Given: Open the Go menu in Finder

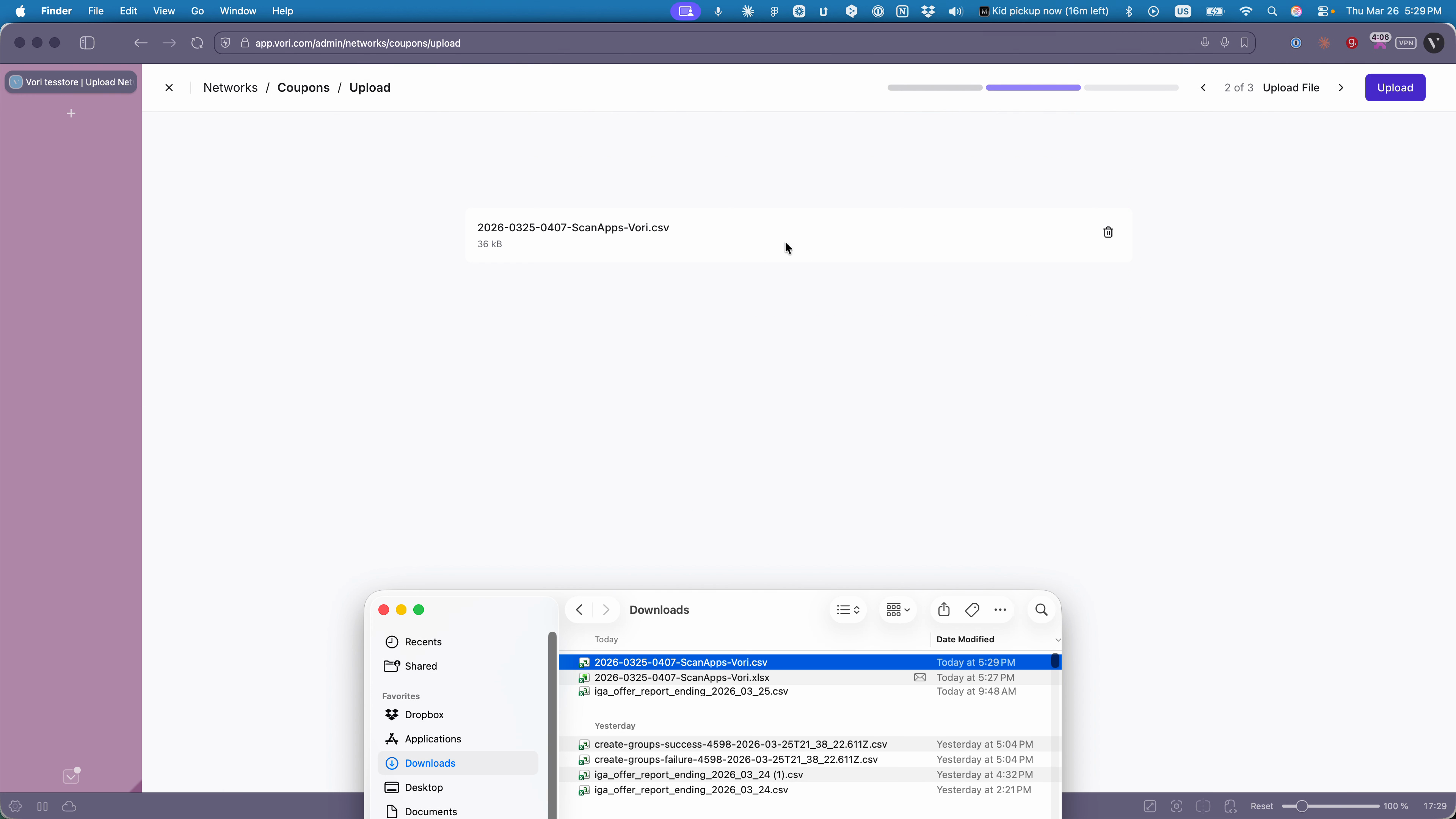Looking at the screenshot, I should tap(197, 11).
